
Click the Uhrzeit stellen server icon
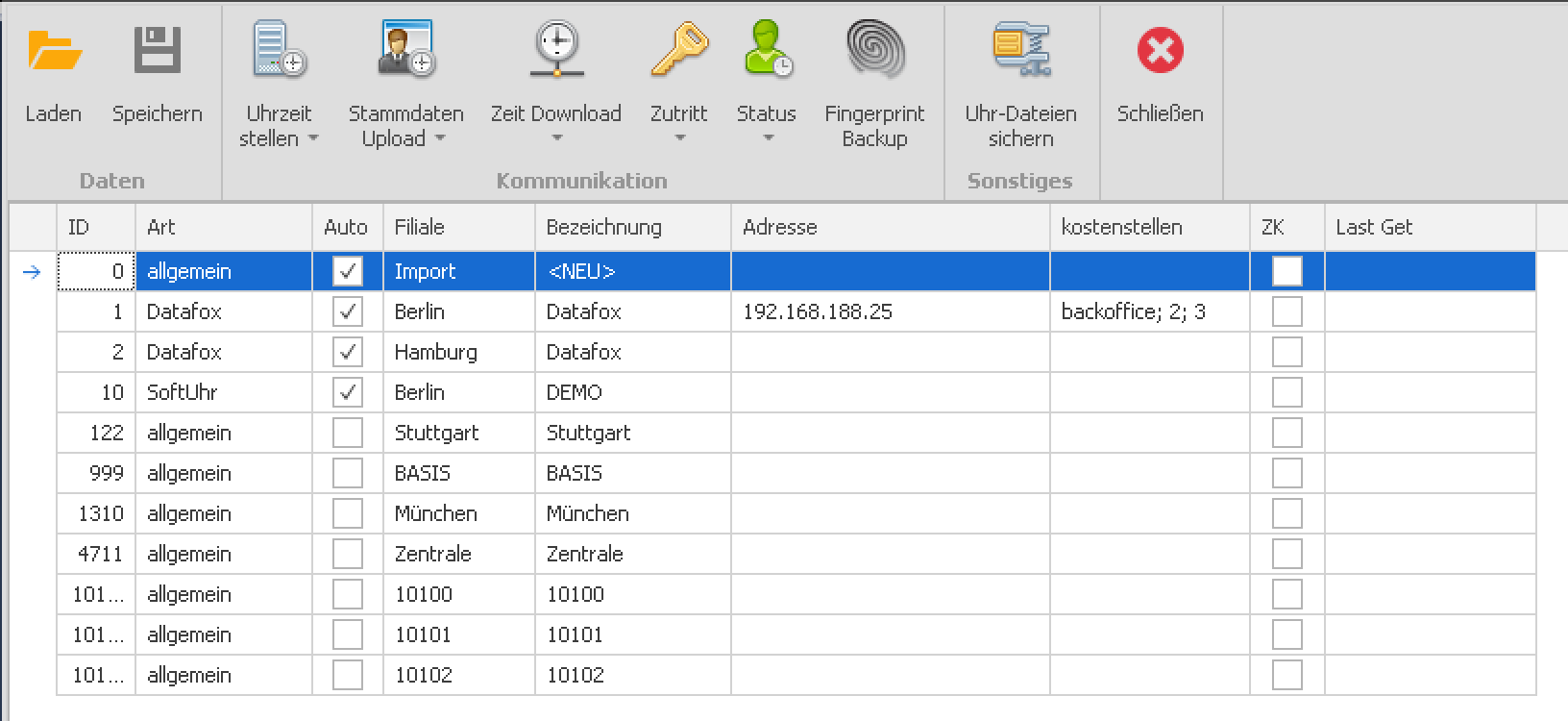click(x=279, y=51)
